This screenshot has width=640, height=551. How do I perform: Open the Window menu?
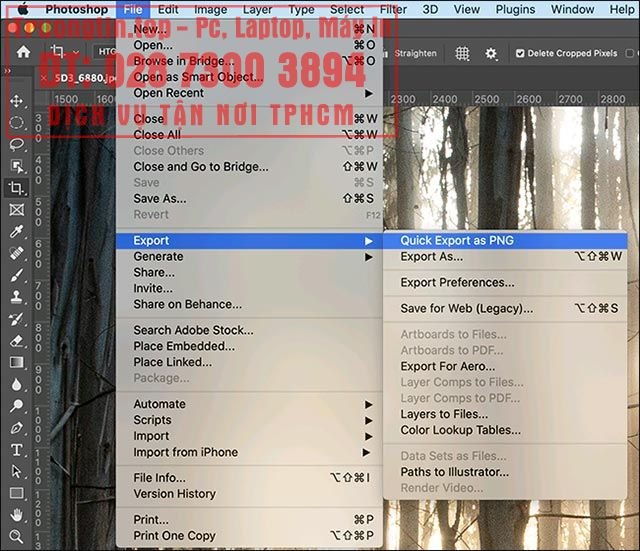coord(573,9)
